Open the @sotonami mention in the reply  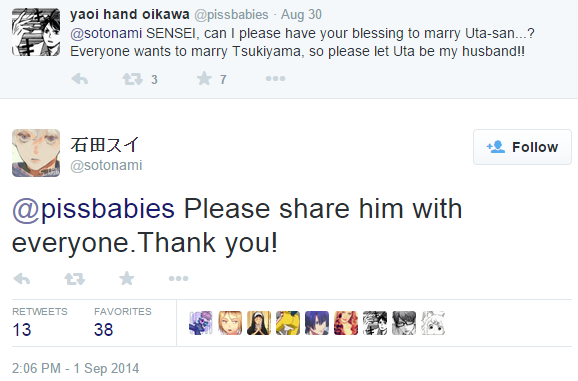click(106, 33)
